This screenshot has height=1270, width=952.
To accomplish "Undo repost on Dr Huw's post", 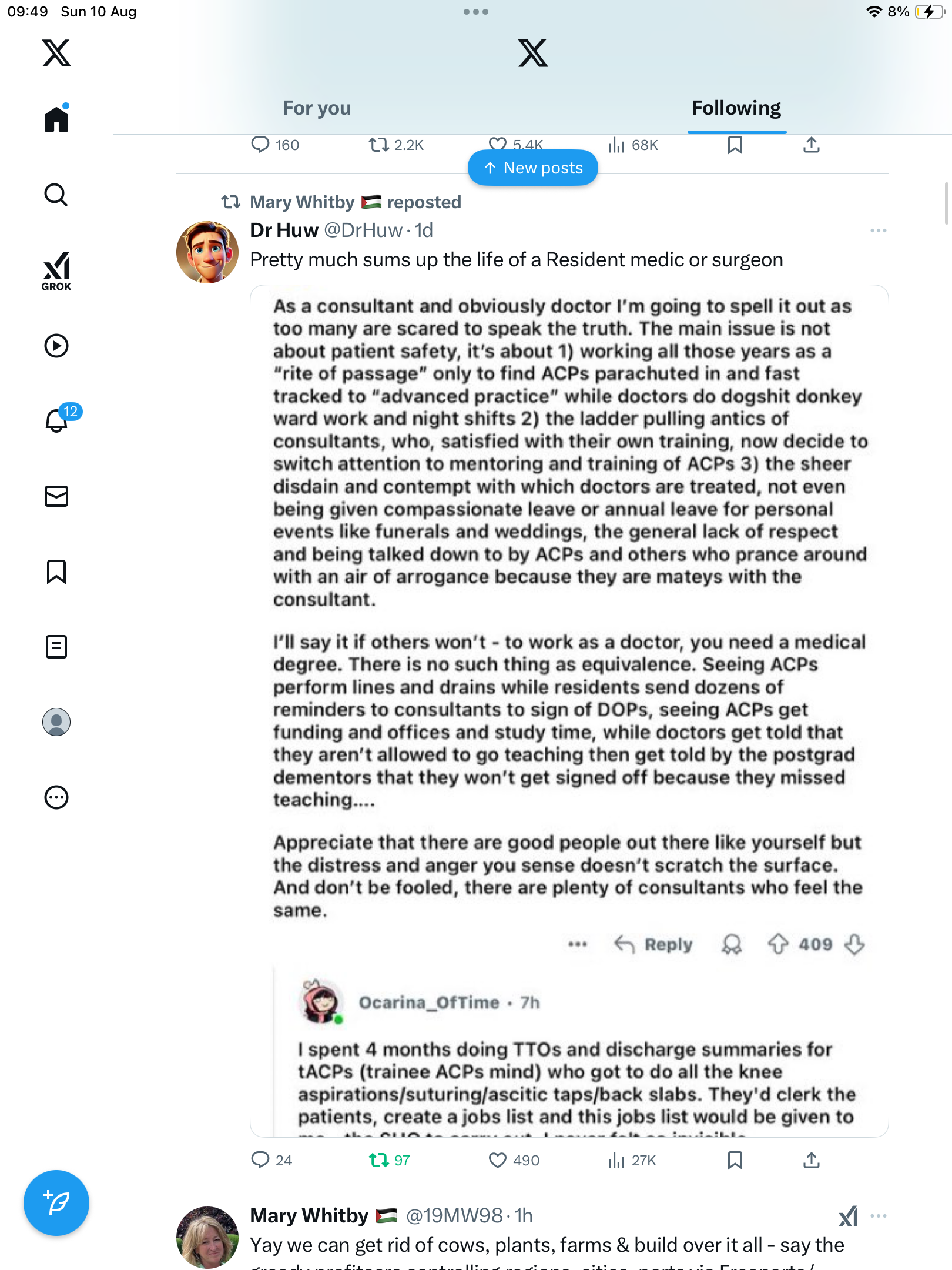I will (x=379, y=1160).
